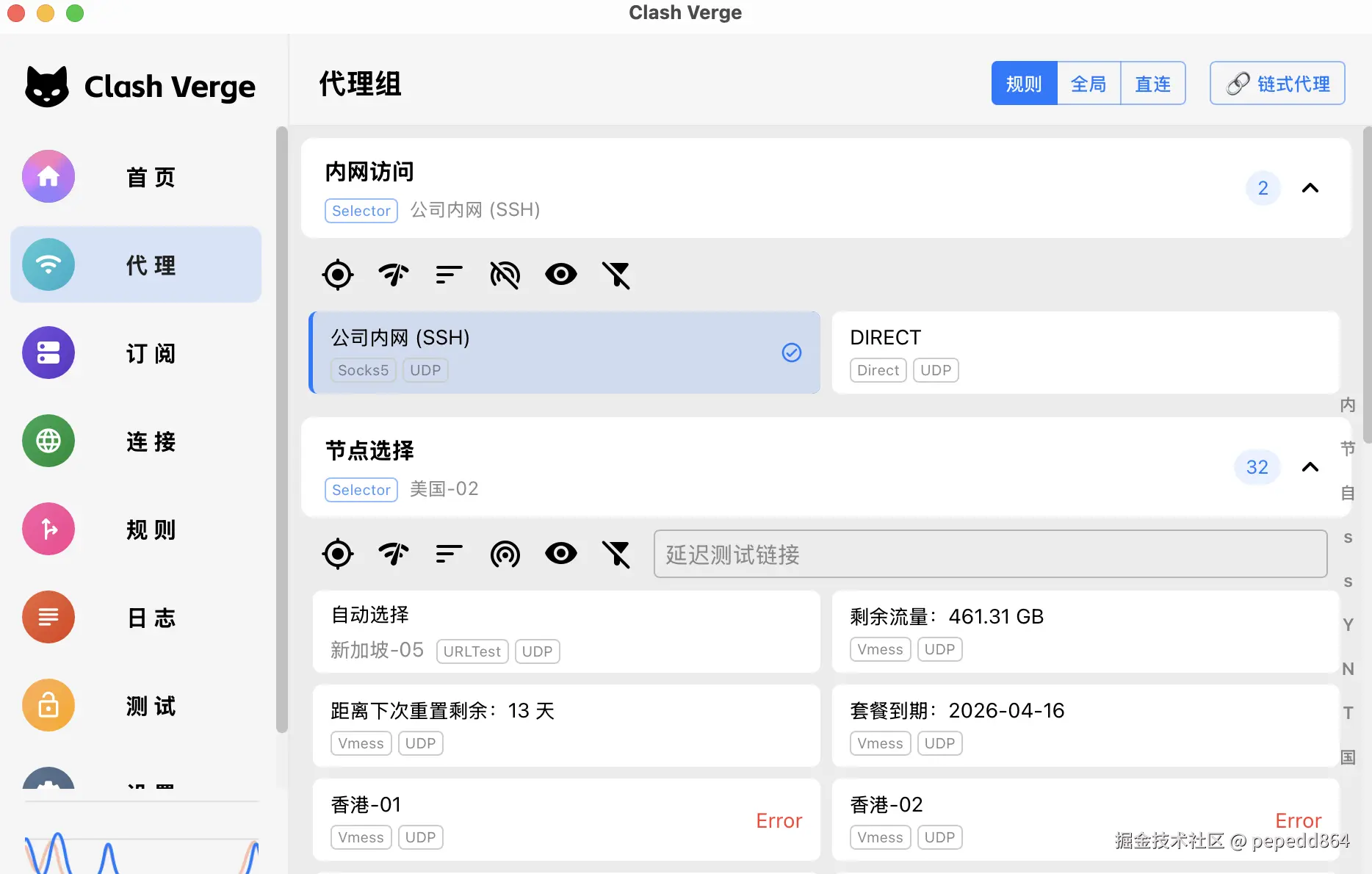Screen dimensions: 1372x874
Task: Jump to 内 in the group index
Action: (1348, 405)
